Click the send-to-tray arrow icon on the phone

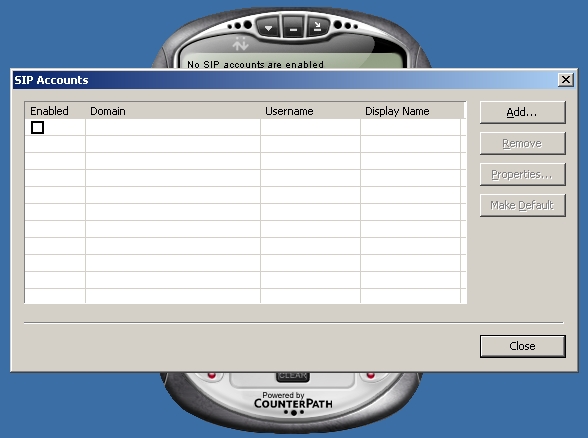click(318, 27)
